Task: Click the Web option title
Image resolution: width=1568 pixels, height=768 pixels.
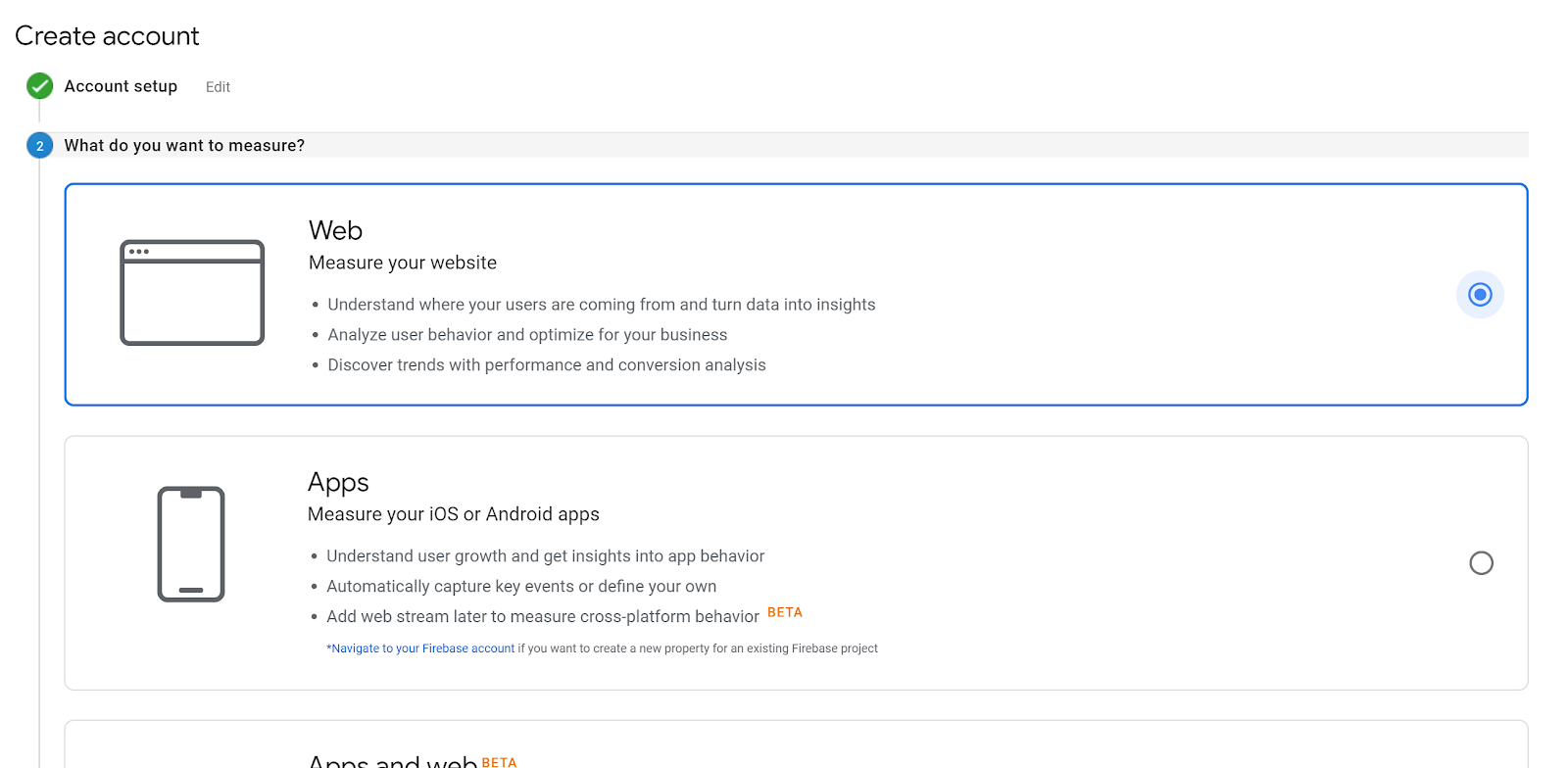Action: [335, 230]
